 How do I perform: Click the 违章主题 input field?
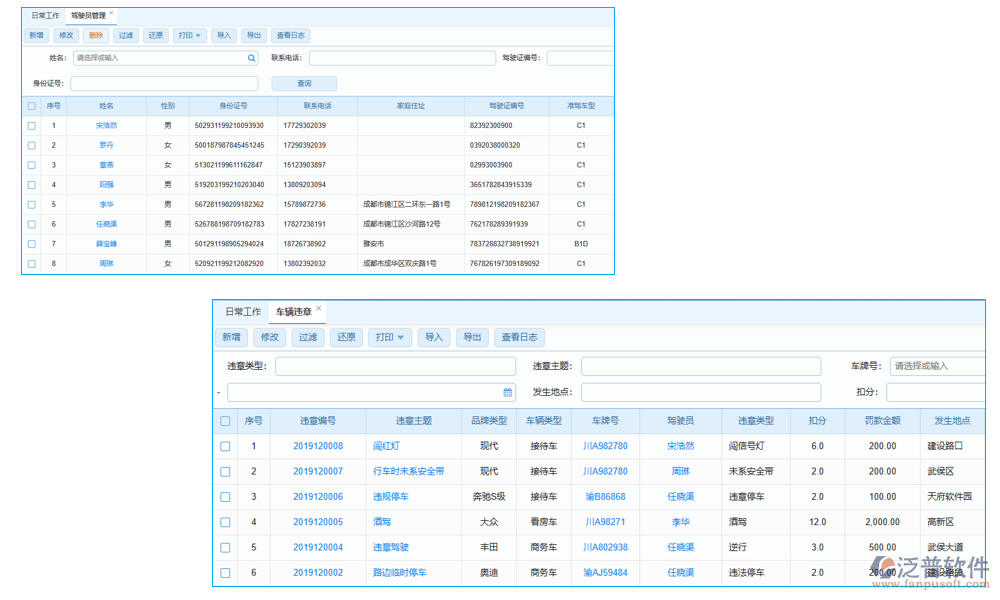click(x=700, y=366)
